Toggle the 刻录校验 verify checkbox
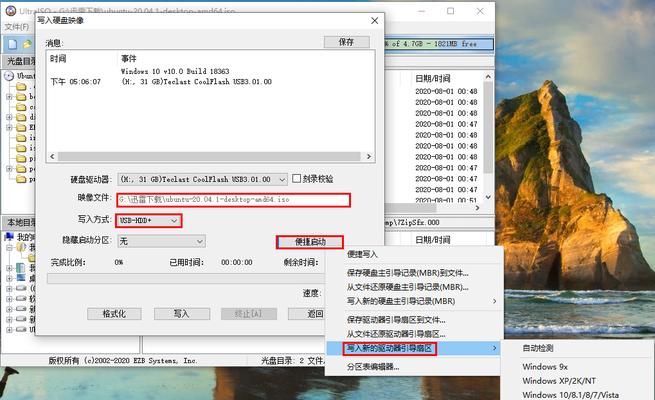This screenshot has width=655, height=400. point(296,178)
